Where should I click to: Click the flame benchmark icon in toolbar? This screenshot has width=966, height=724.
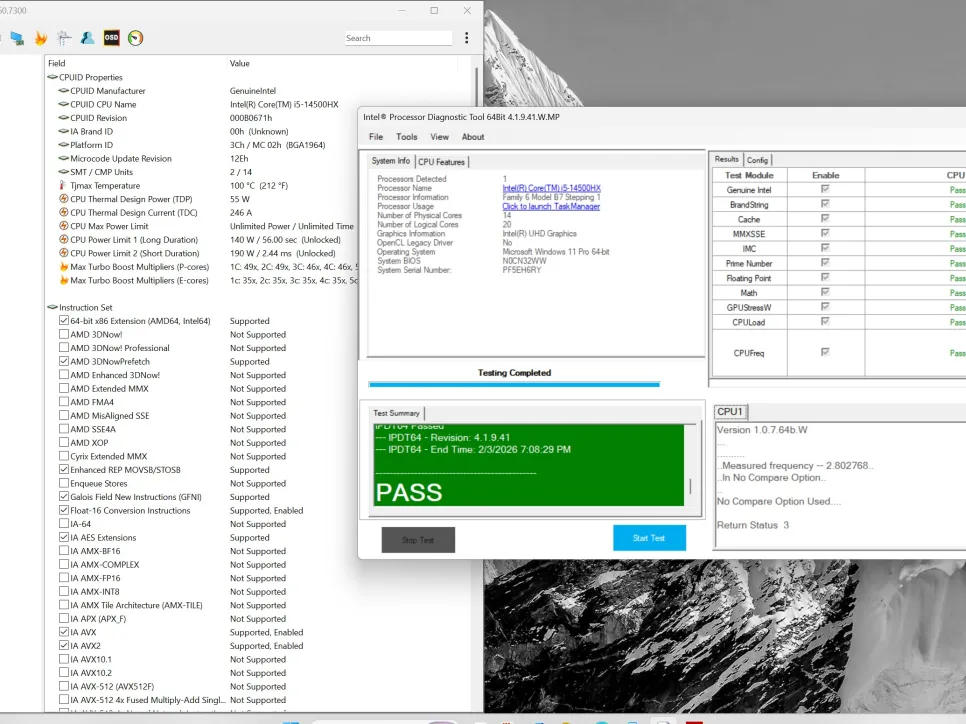[x=41, y=38]
